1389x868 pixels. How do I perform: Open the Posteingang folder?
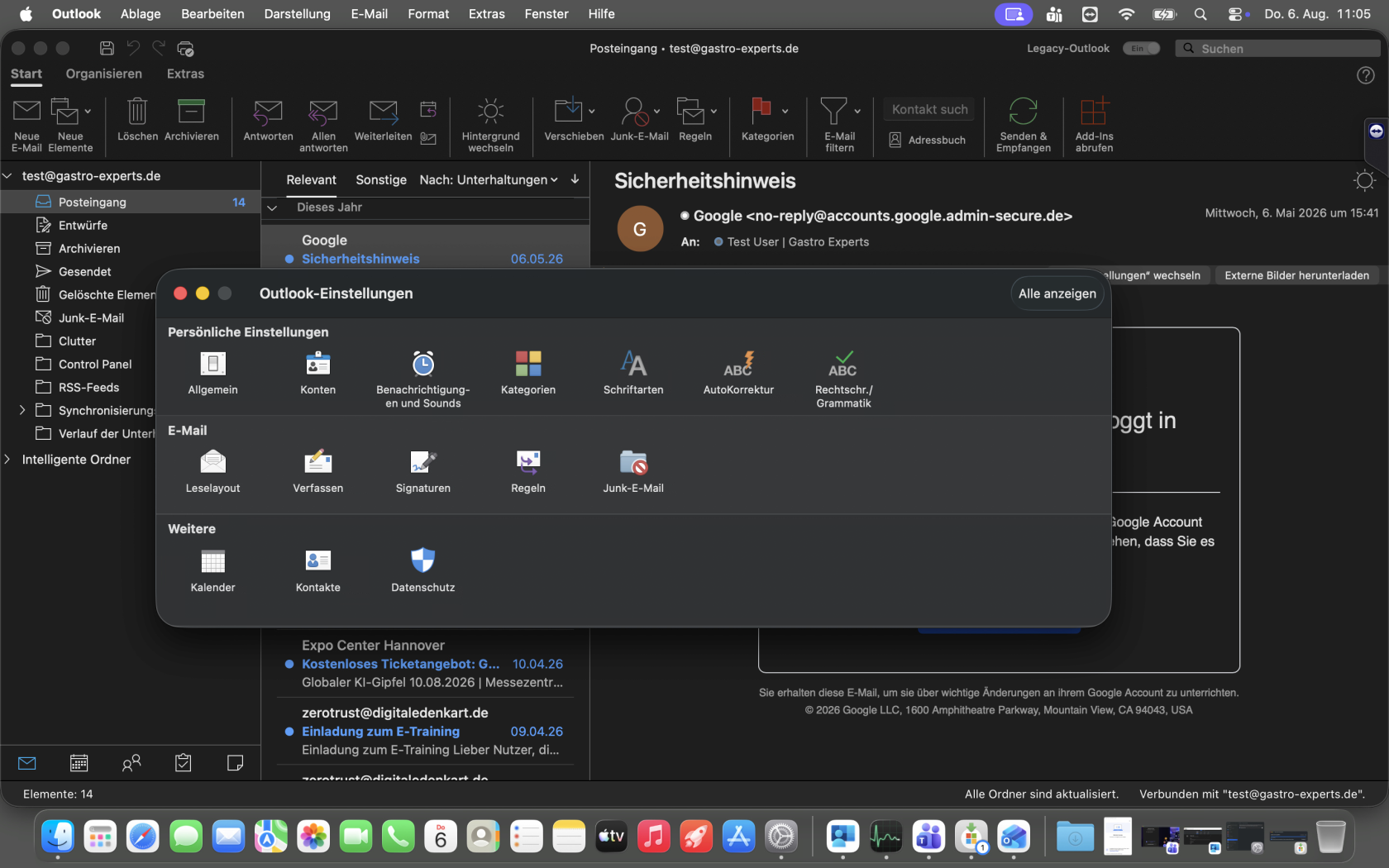131,202
